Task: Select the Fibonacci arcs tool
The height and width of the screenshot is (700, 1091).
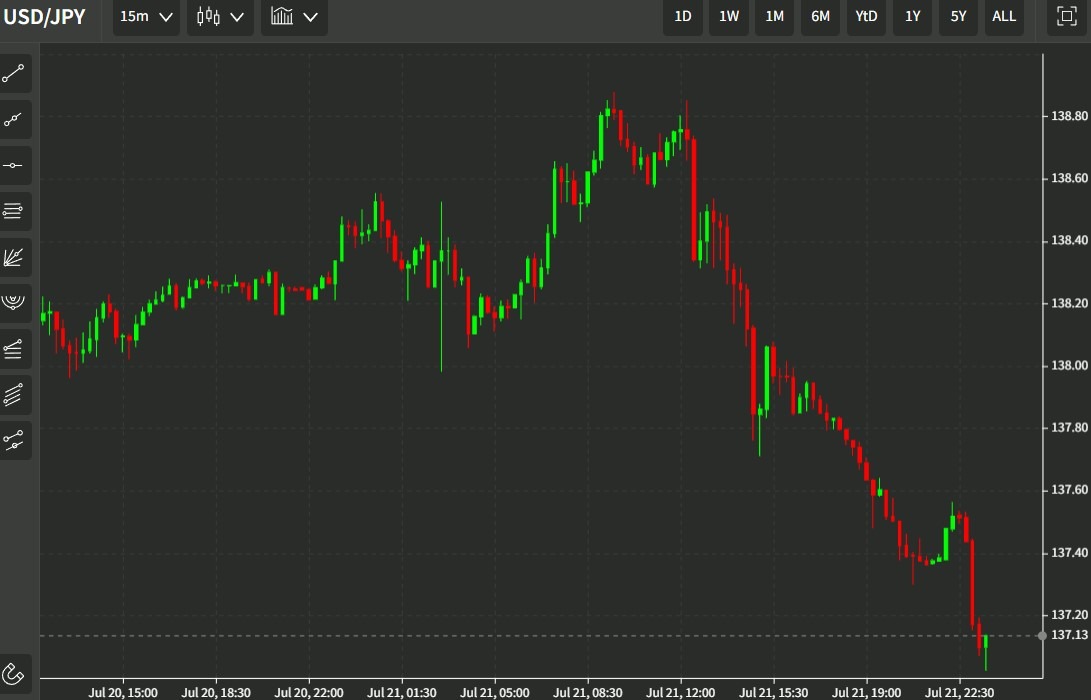Action: [x=13, y=303]
